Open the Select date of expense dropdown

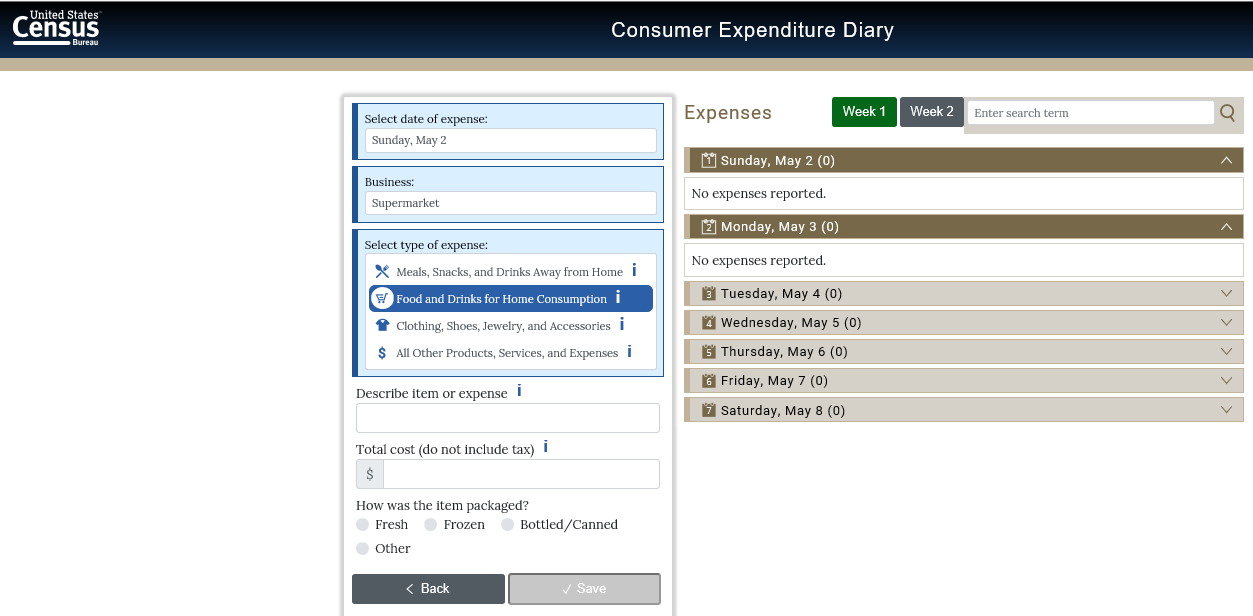[x=510, y=140]
